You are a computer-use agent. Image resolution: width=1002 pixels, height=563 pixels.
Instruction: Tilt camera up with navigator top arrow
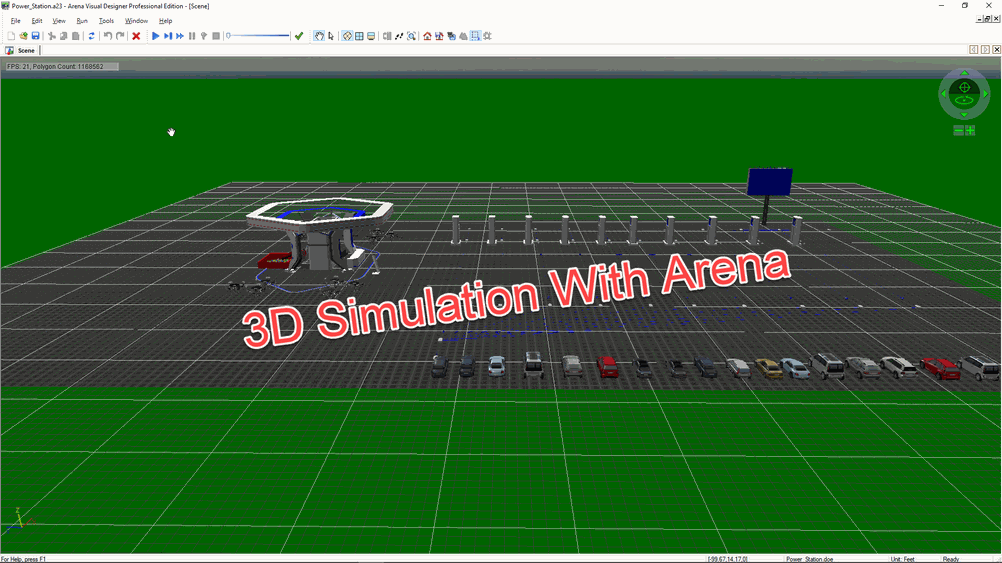coord(964,73)
